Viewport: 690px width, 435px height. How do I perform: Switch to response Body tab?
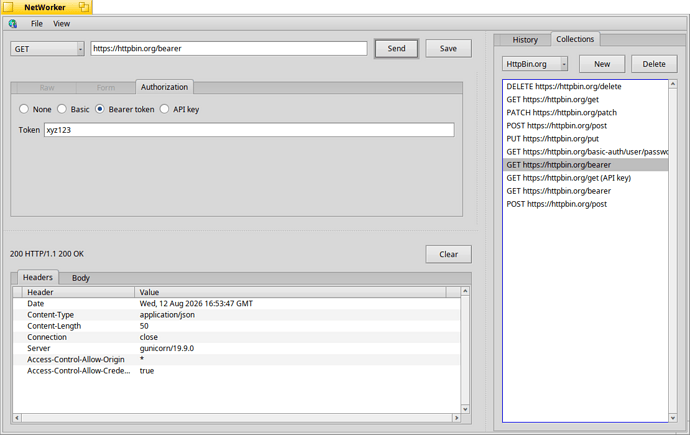(x=81, y=278)
